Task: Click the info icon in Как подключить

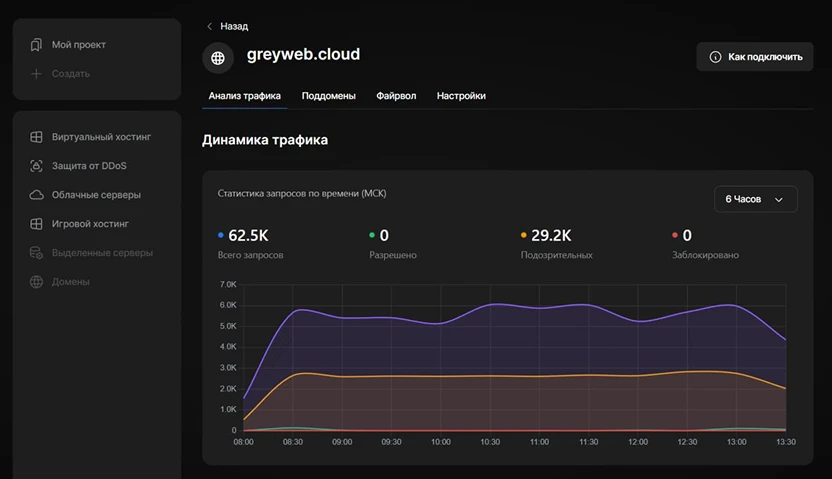Action: click(x=715, y=57)
